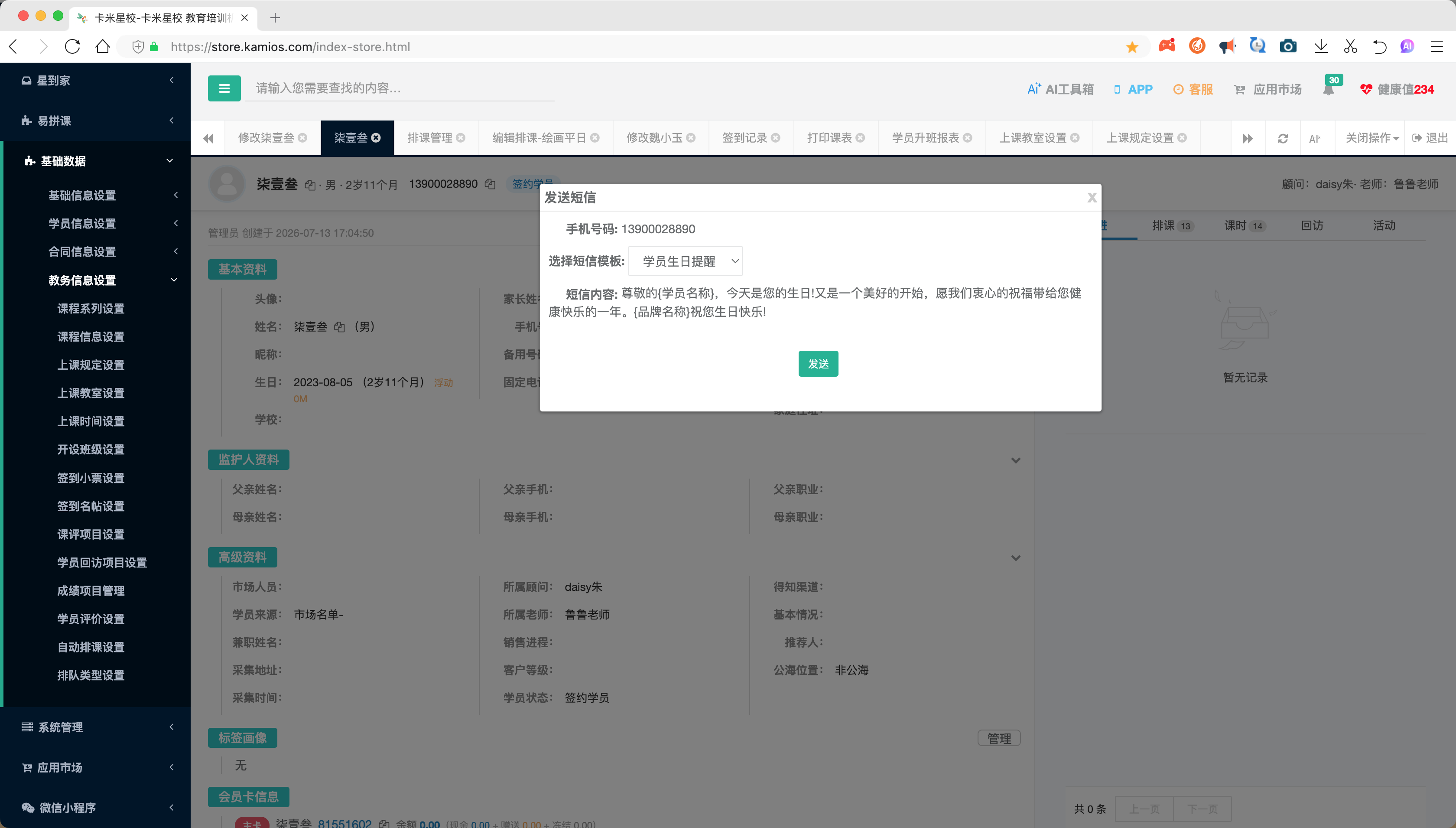Screen dimensions: 1456x828
Task: Open 开设班级设置 in sidebar
Action: (91, 449)
